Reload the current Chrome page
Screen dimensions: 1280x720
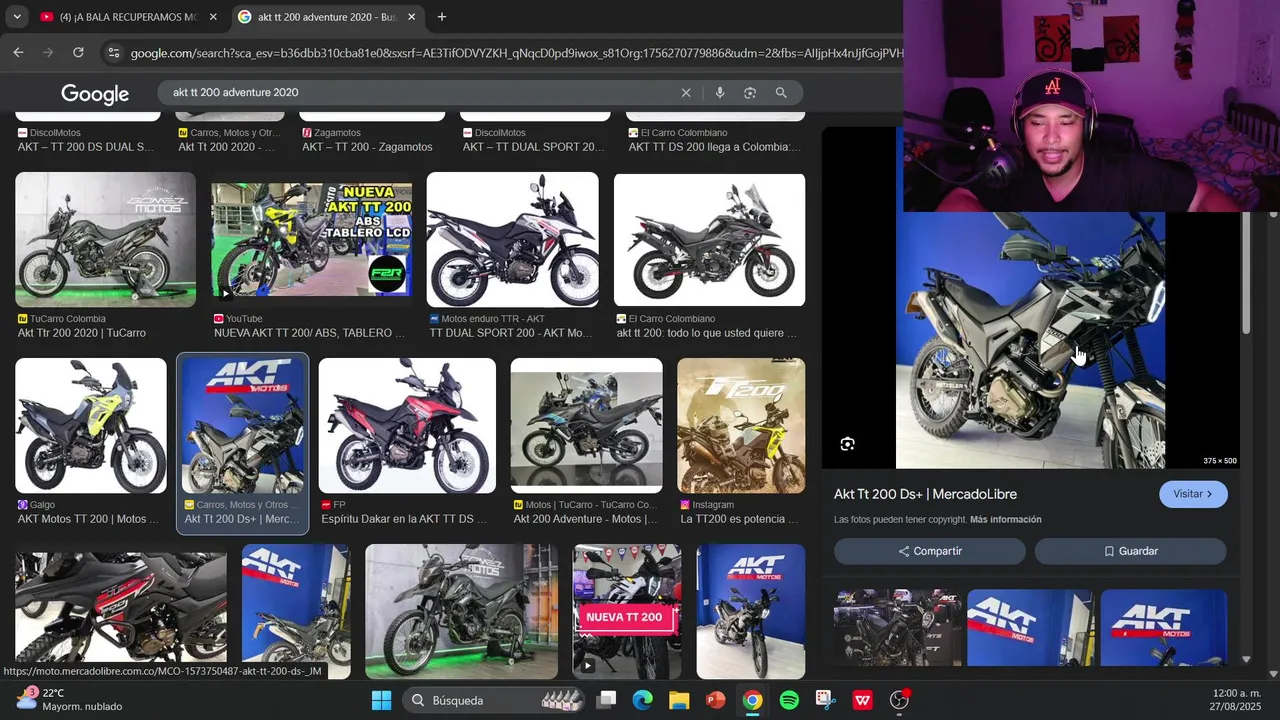(x=78, y=52)
